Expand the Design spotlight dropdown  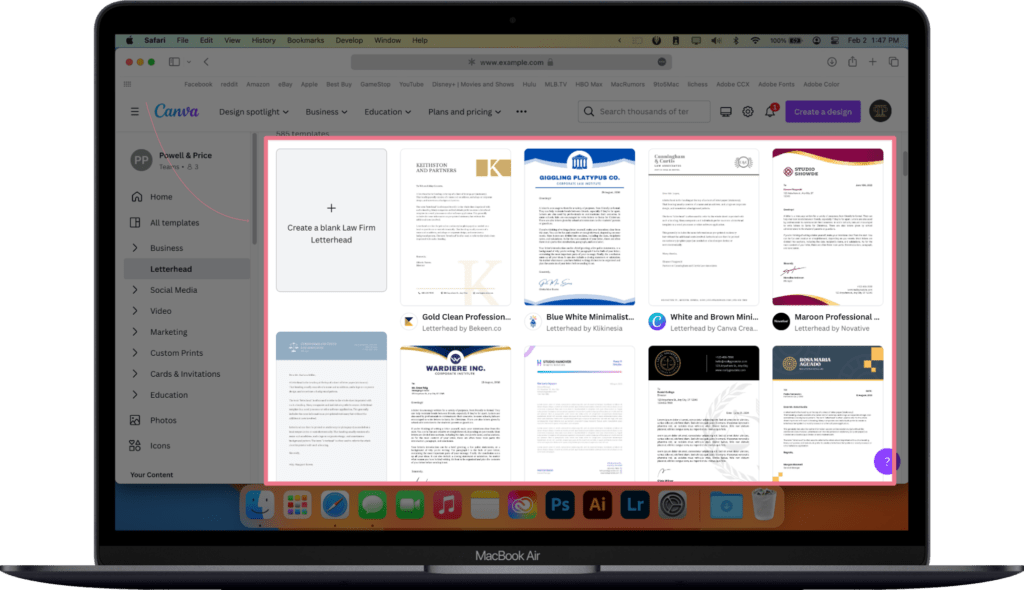pos(253,112)
